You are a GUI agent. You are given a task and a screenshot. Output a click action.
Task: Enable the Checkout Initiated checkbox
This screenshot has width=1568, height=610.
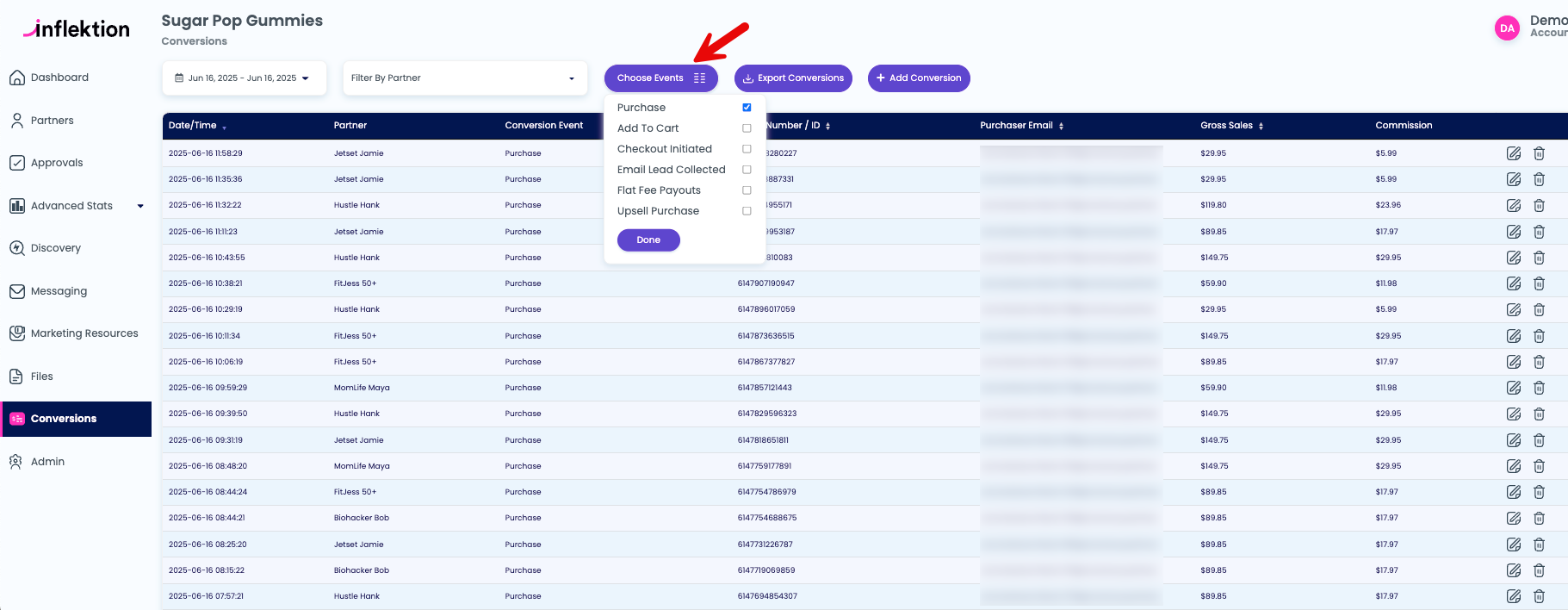tap(747, 149)
